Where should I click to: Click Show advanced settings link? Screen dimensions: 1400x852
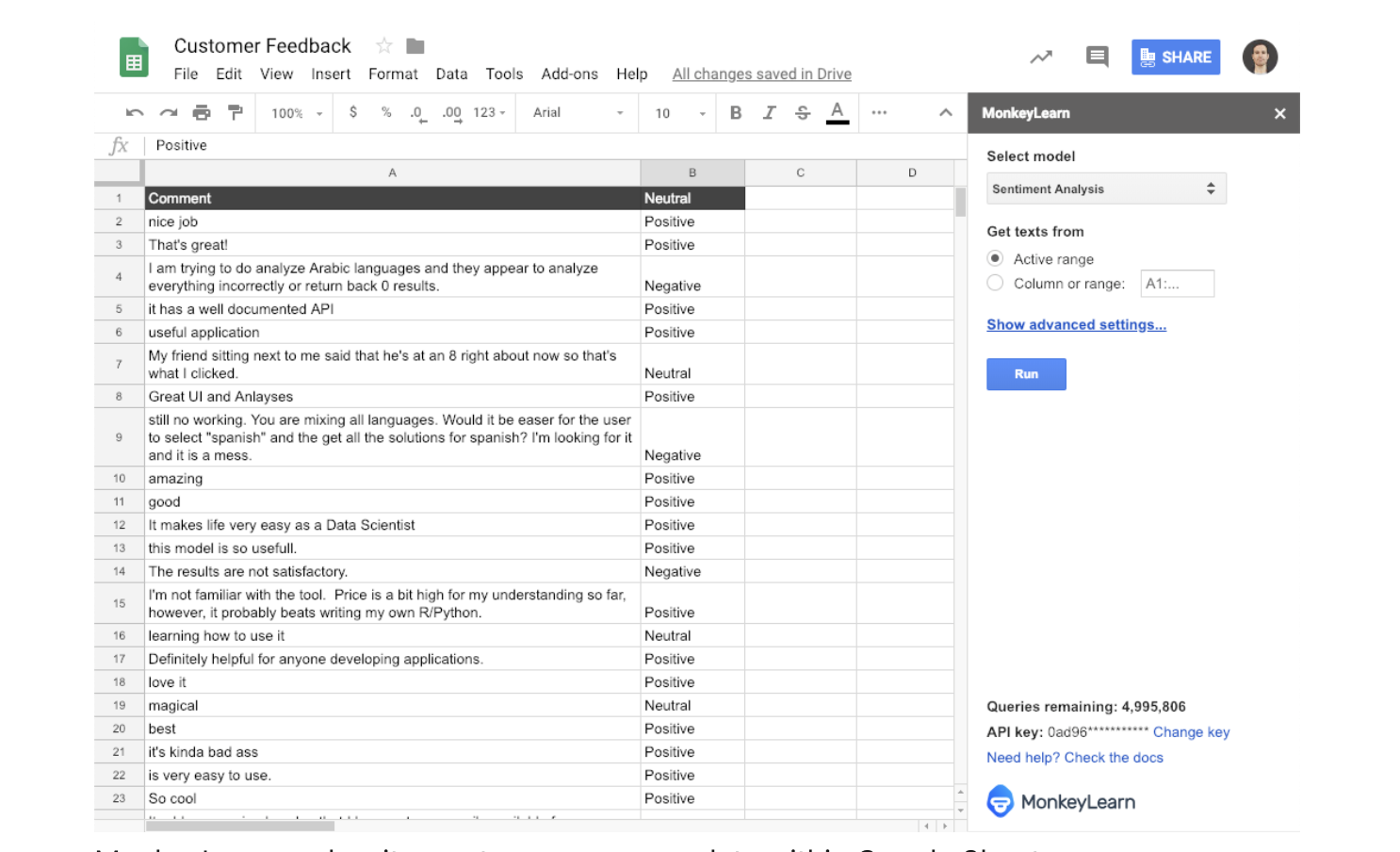click(x=1076, y=324)
